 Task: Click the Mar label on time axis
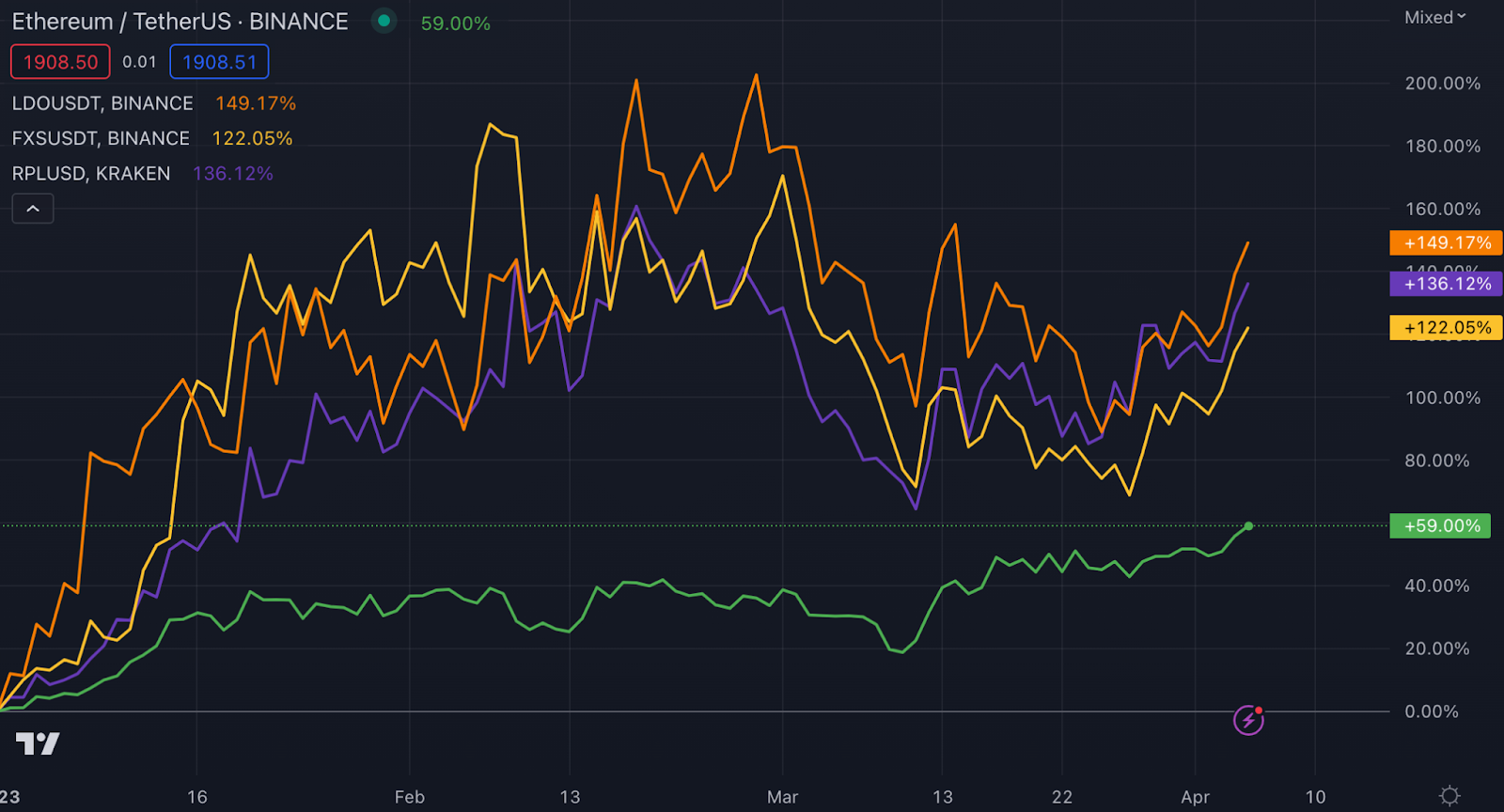point(782,797)
